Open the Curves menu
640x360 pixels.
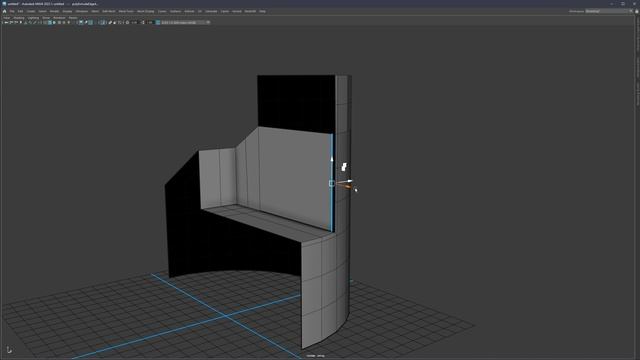click(162, 11)
